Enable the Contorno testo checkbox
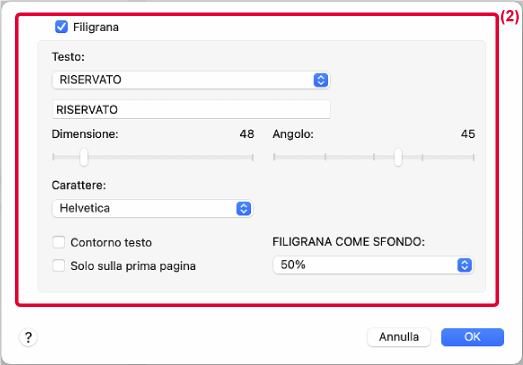 59,242
